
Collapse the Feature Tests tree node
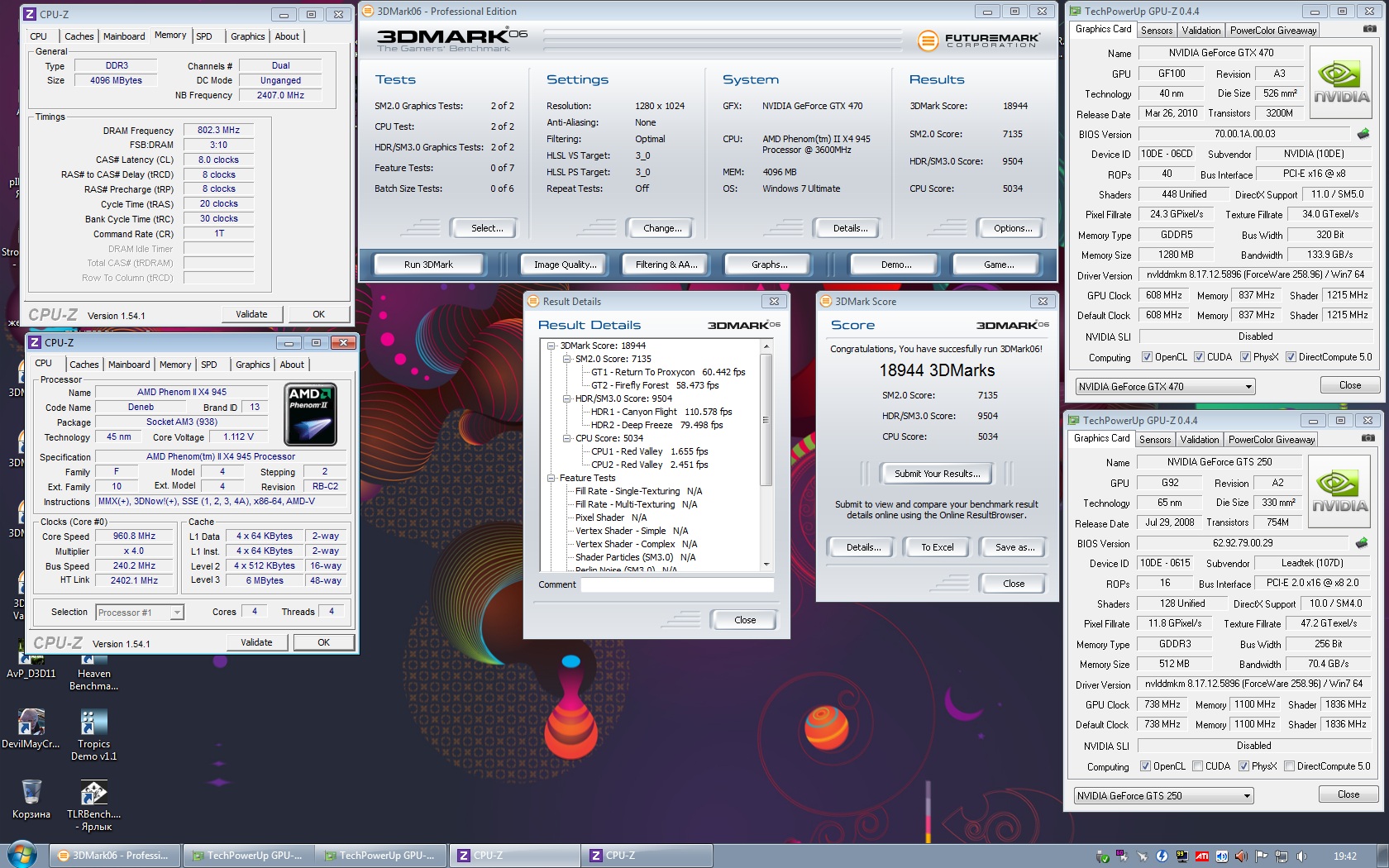551,478
